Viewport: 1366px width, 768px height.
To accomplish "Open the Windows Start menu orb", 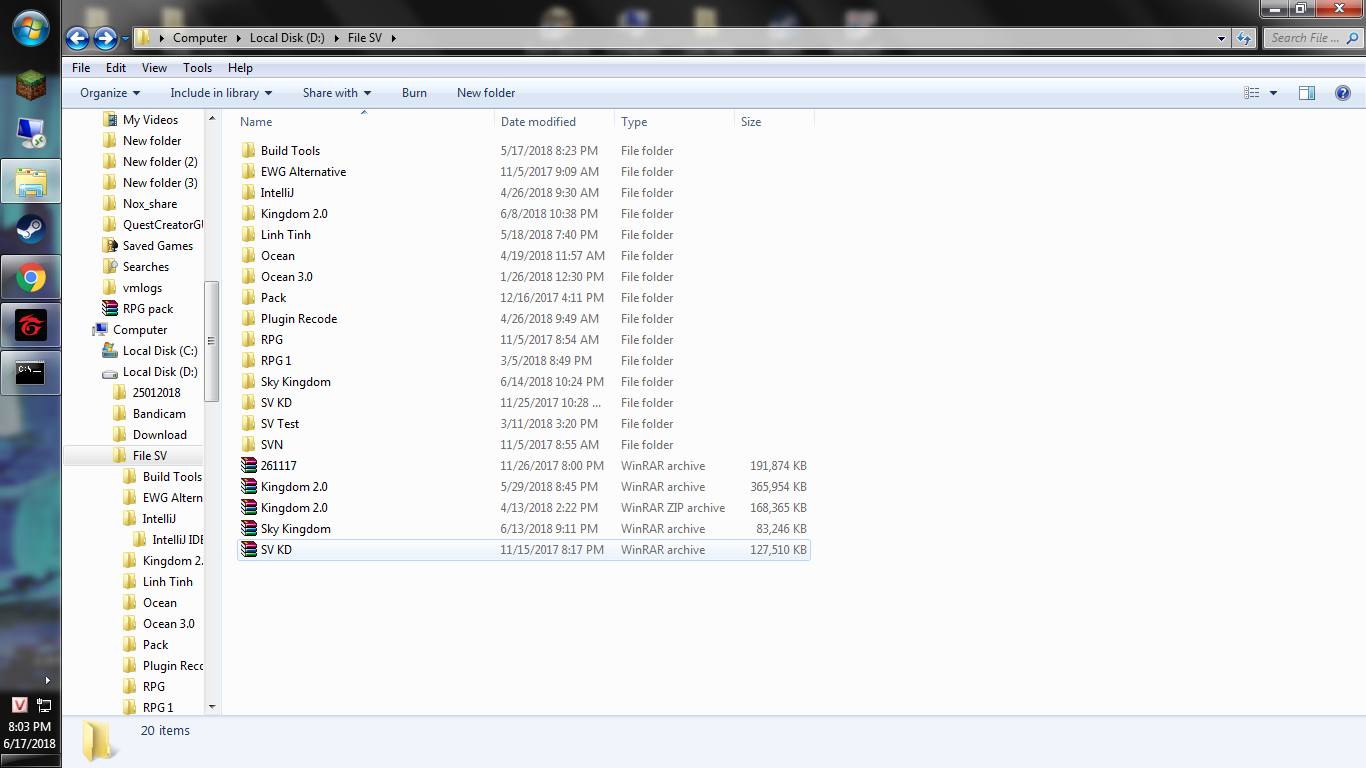I will (x=31, y=27).
